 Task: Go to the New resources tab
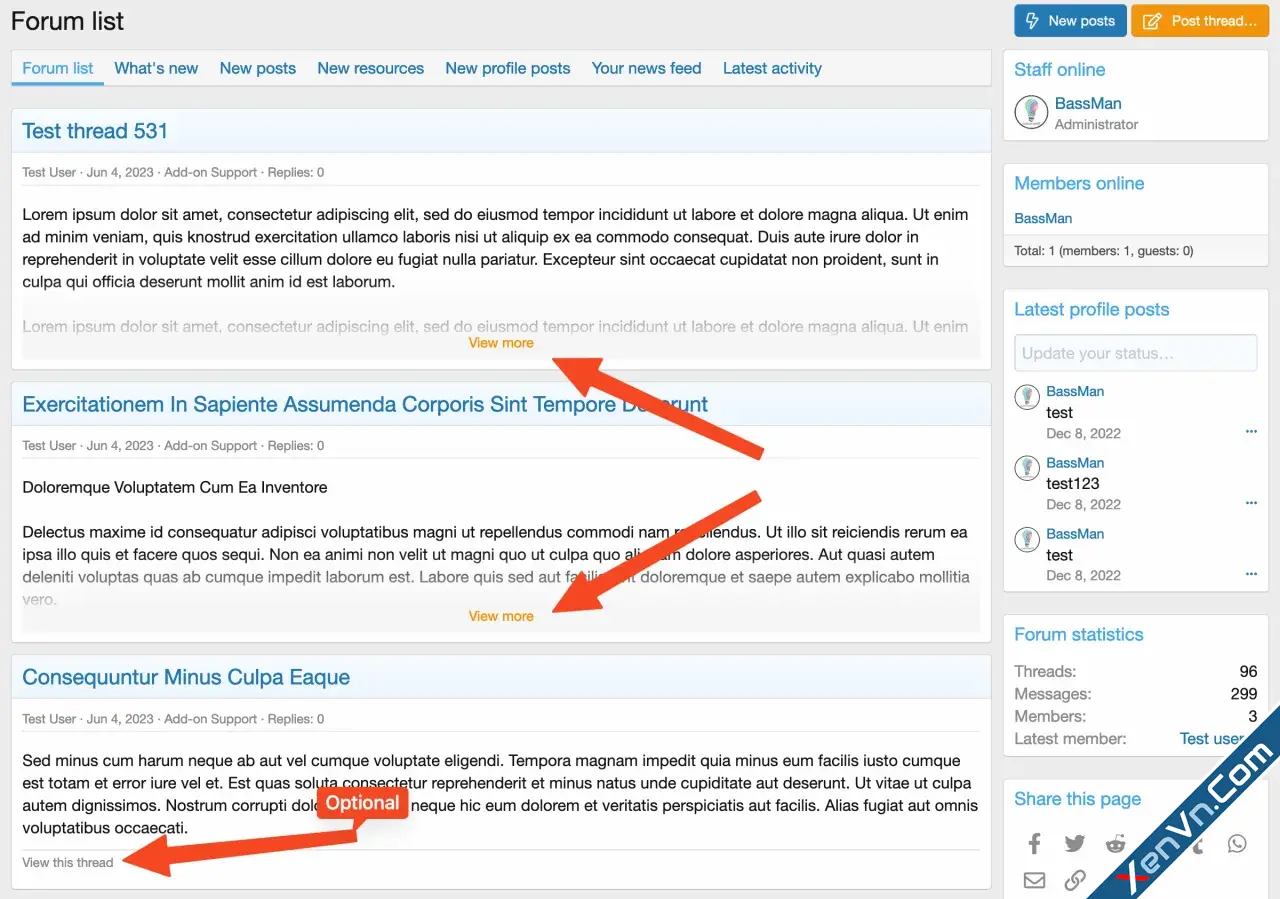pos(370,68)
